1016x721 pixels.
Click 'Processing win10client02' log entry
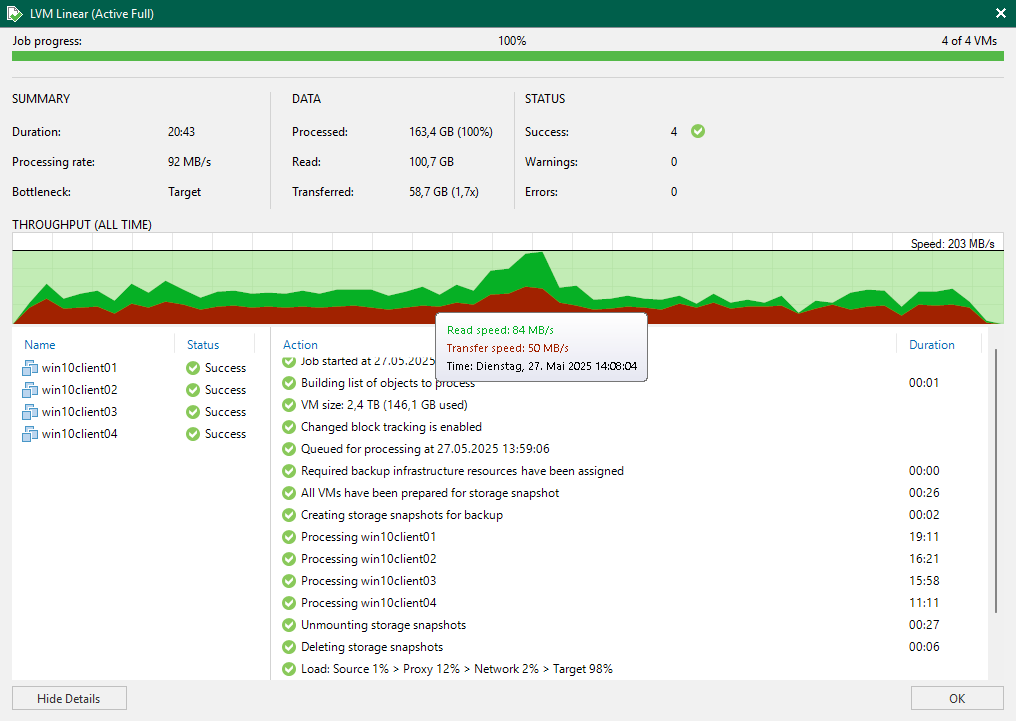pyautogui.click(x=368, y=559)
